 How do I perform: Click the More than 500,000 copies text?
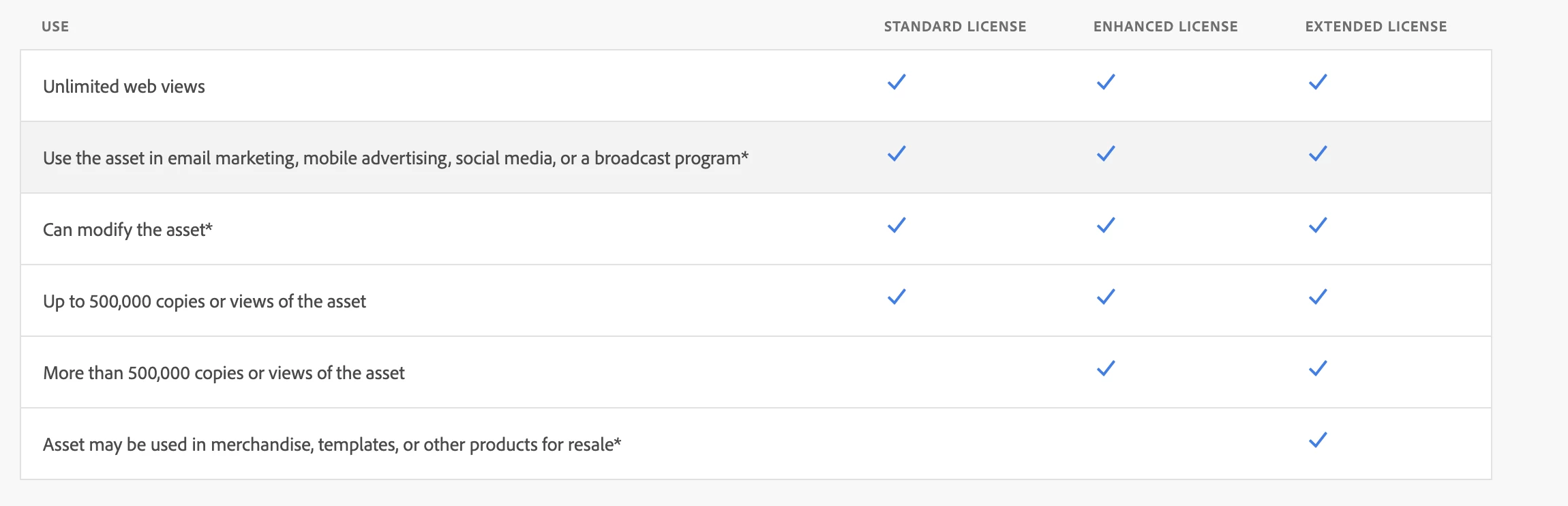point(224,373)
